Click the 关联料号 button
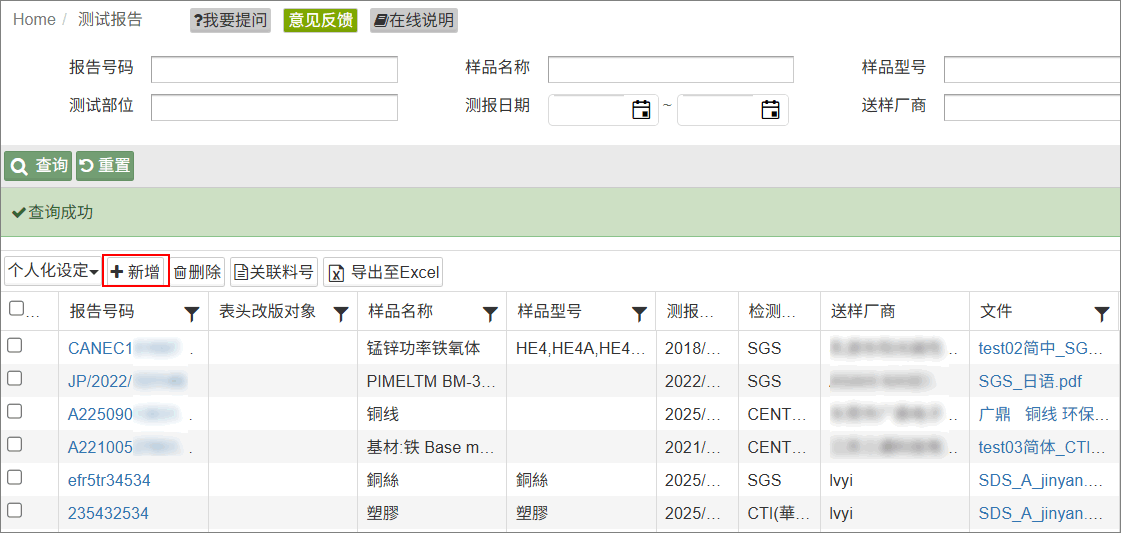 click(275, 272)
